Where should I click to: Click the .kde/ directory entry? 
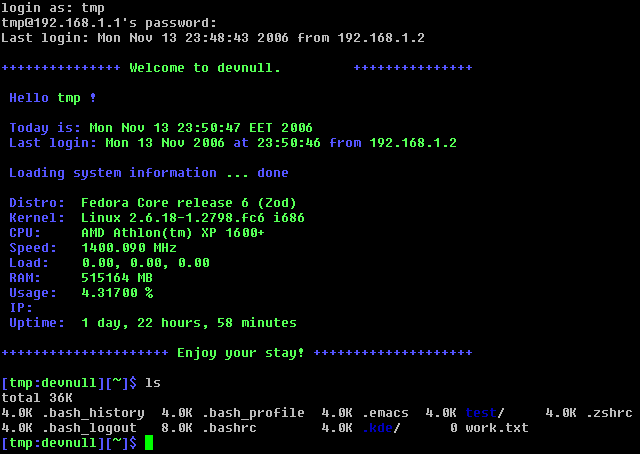380,428
